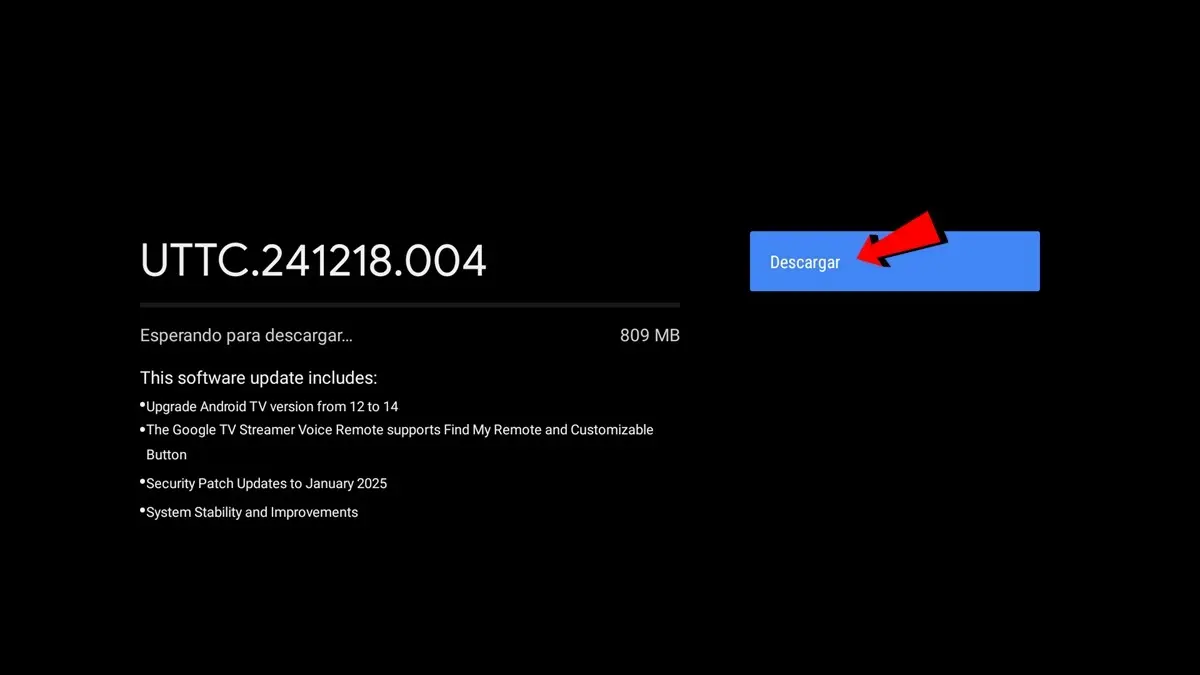The width and height of the screenshot is (1200, 675).
Task: Select the Google TV Streamer Voice Remote line
Action: 400,442
